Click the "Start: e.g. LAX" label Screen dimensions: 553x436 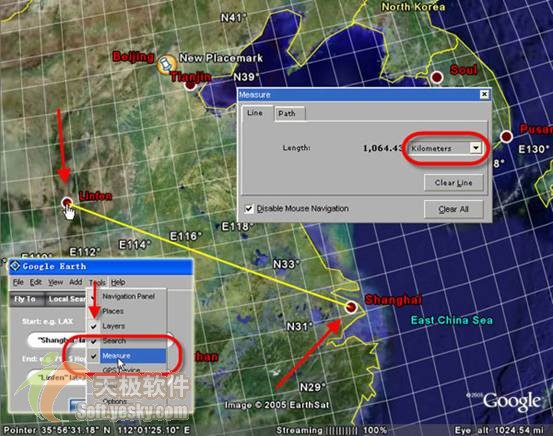click(x=47, y=321)
